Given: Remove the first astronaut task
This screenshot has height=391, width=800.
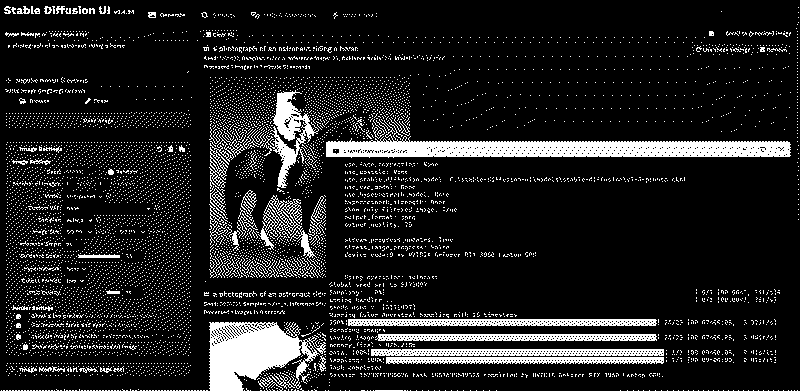Looking at the screenshot, I should 772,50.
